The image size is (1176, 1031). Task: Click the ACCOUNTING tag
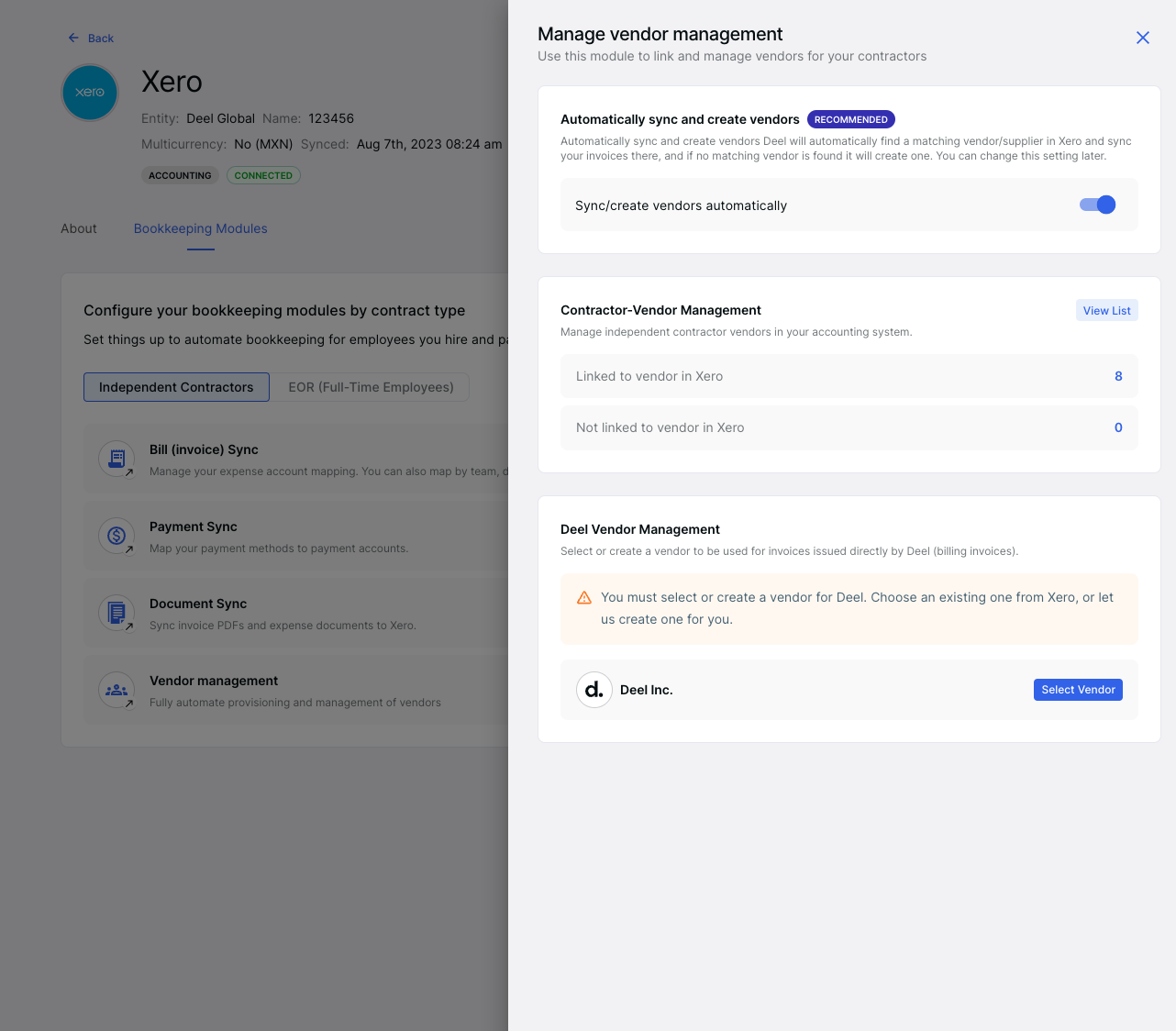[x=180, y=175]
